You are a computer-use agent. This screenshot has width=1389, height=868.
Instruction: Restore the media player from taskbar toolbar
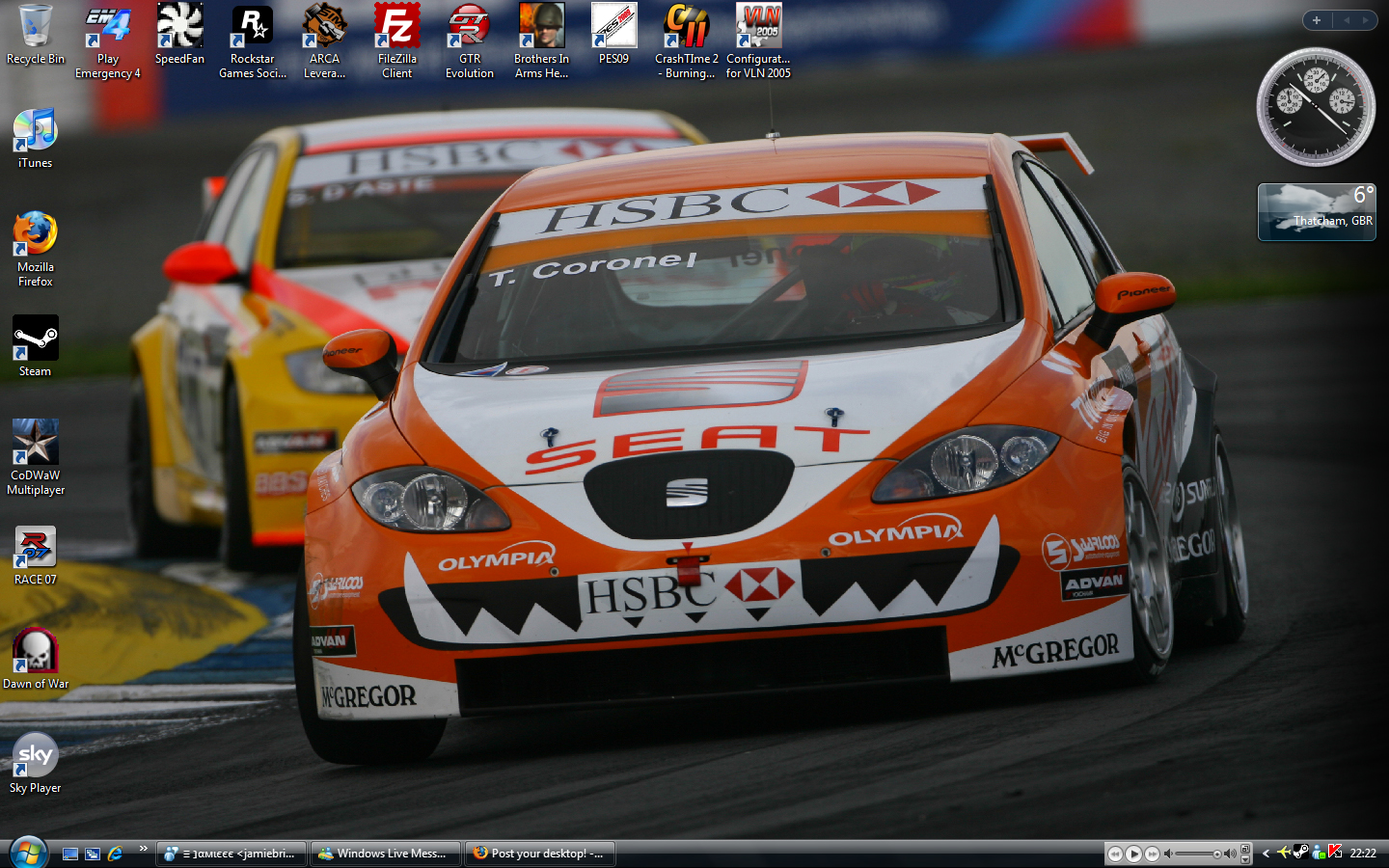point(1245,850)
